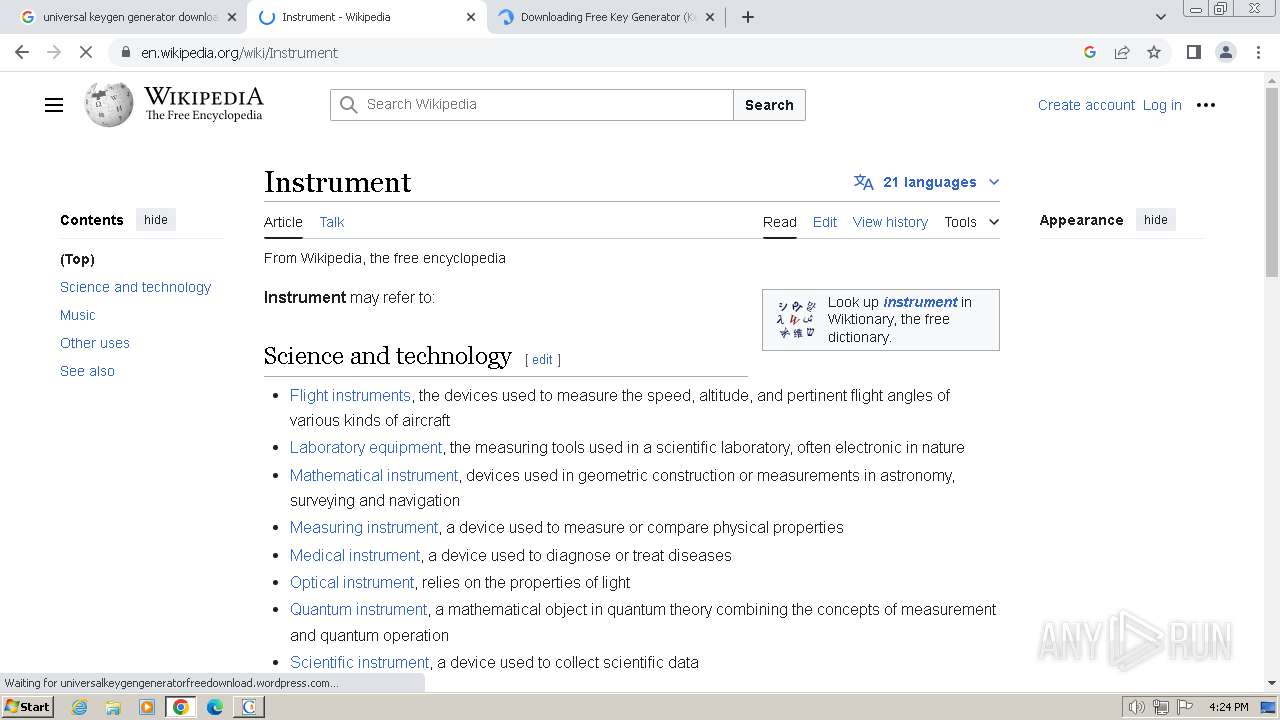Image resolution: width=1280 pixels, height=720 pixels.
Task: Open the tab search chevron dropdown
Action: [1161, 17]
